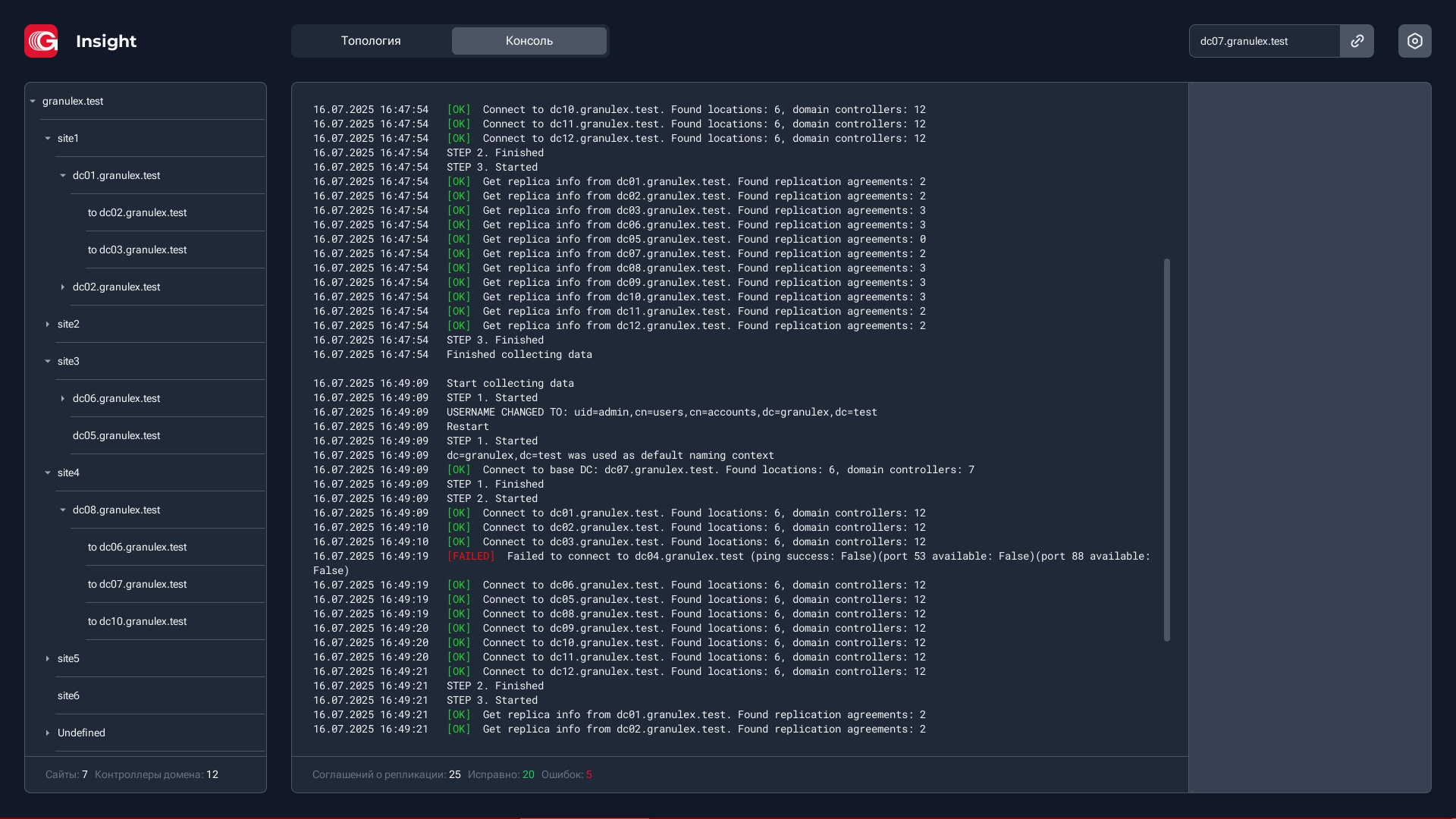Image resolution: width=1456 pixels, height=819 pixels.
Task: Select the Консоль tab
Action: click(x=529, y=41)
